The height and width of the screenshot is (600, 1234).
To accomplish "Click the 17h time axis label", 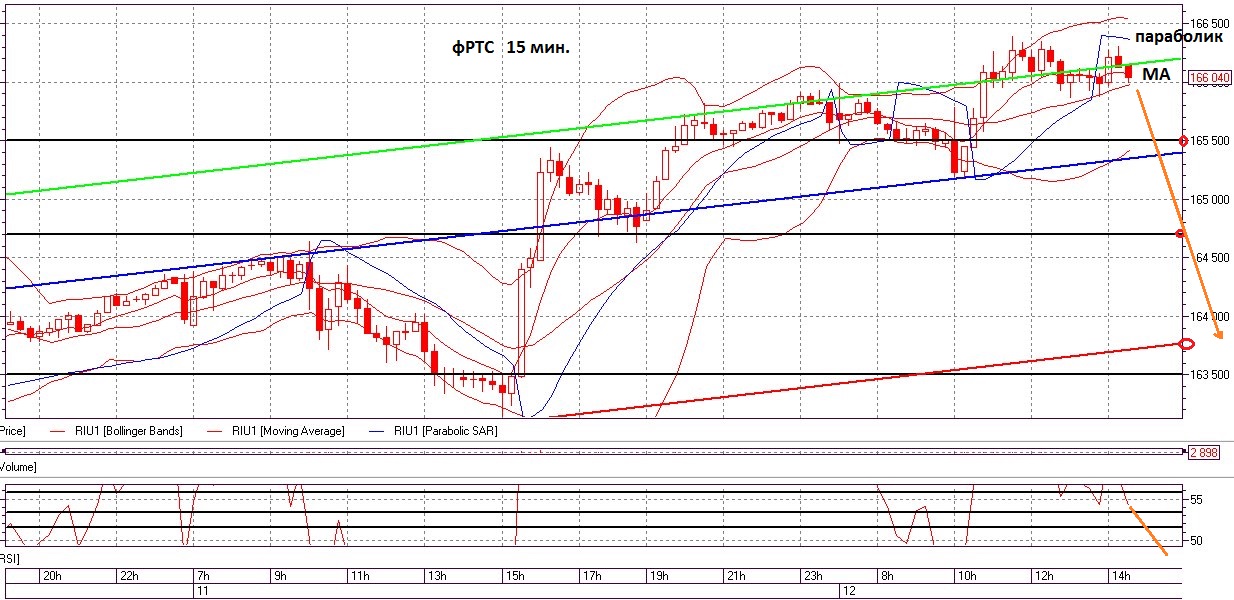I will [592, 575].
